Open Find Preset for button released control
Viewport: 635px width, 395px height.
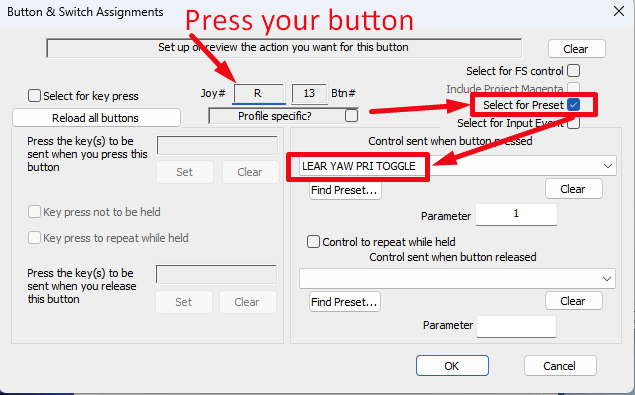(345, 302)
